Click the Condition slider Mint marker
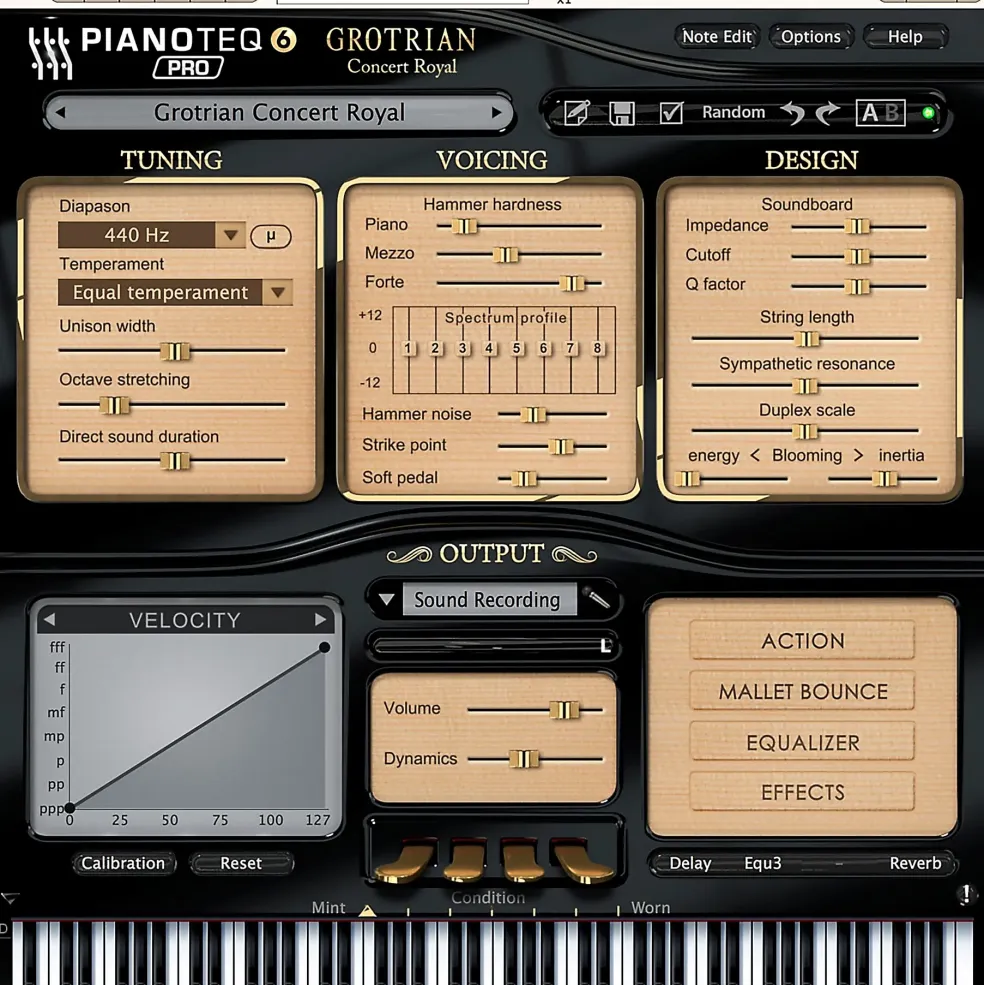The width and height of the screenshot is (984, 985). [368, 910]
